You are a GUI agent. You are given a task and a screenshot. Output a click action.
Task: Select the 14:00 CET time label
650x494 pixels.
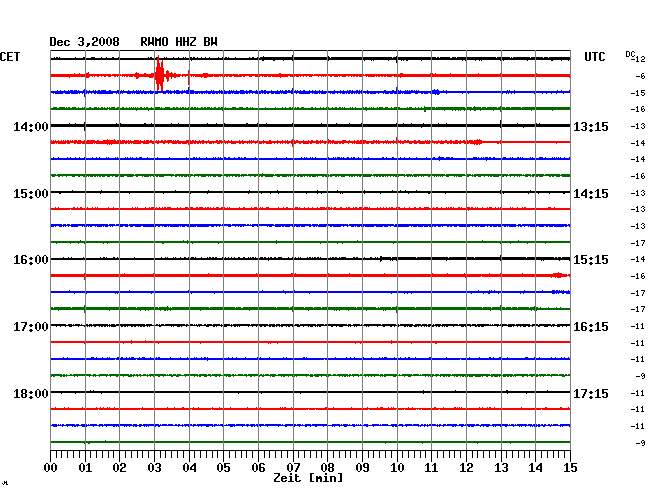point(31,126)
